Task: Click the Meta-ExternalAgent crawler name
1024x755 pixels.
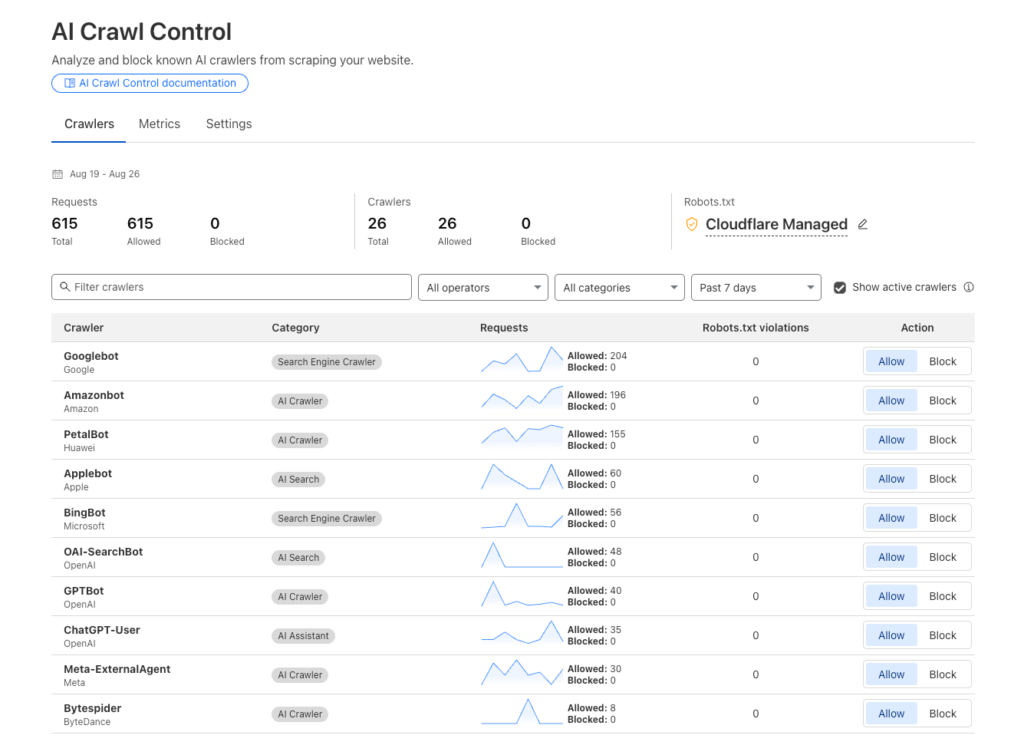Action: pyautogui.click(x=117, y=669)
